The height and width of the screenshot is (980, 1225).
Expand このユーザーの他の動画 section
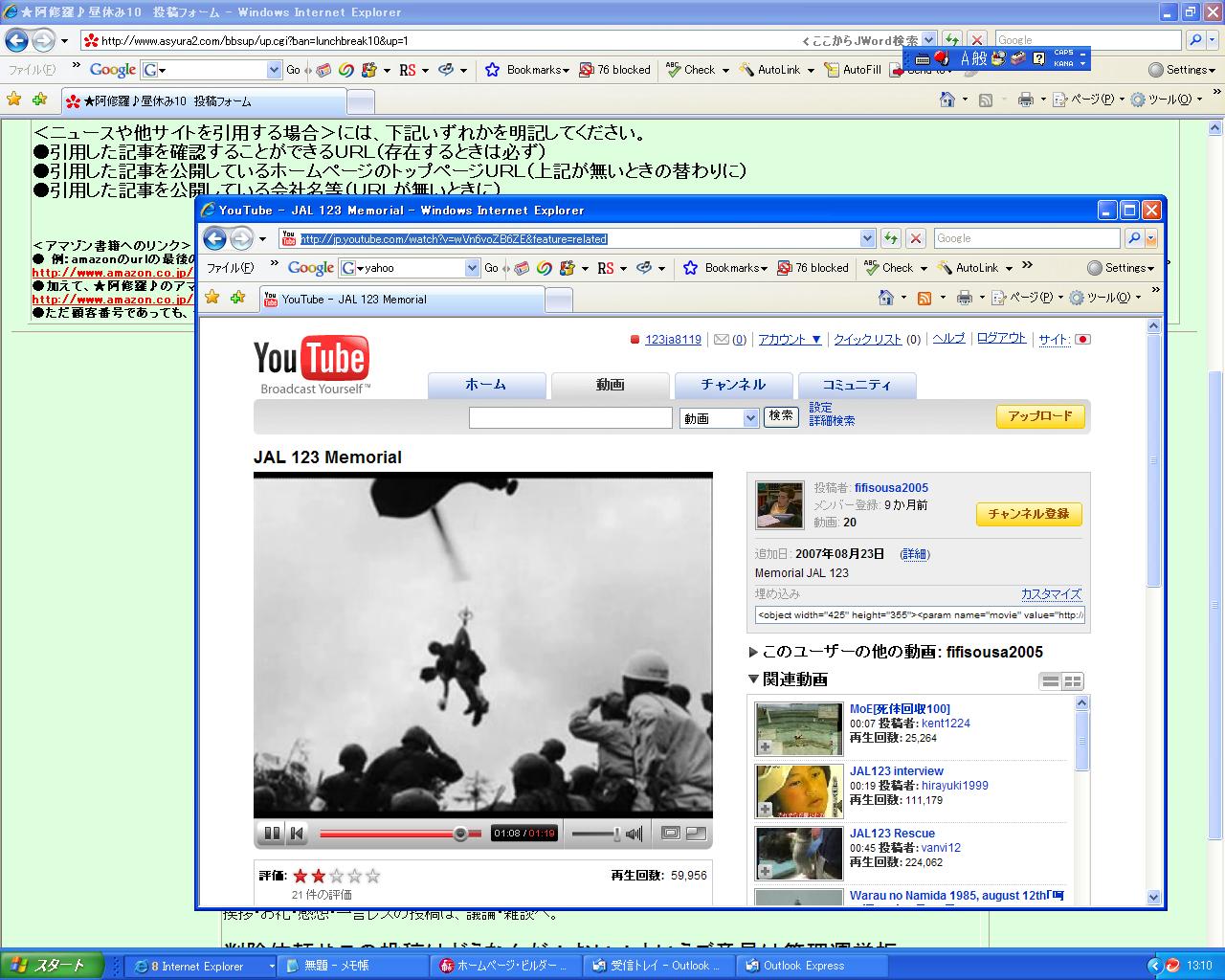(754, 652)
